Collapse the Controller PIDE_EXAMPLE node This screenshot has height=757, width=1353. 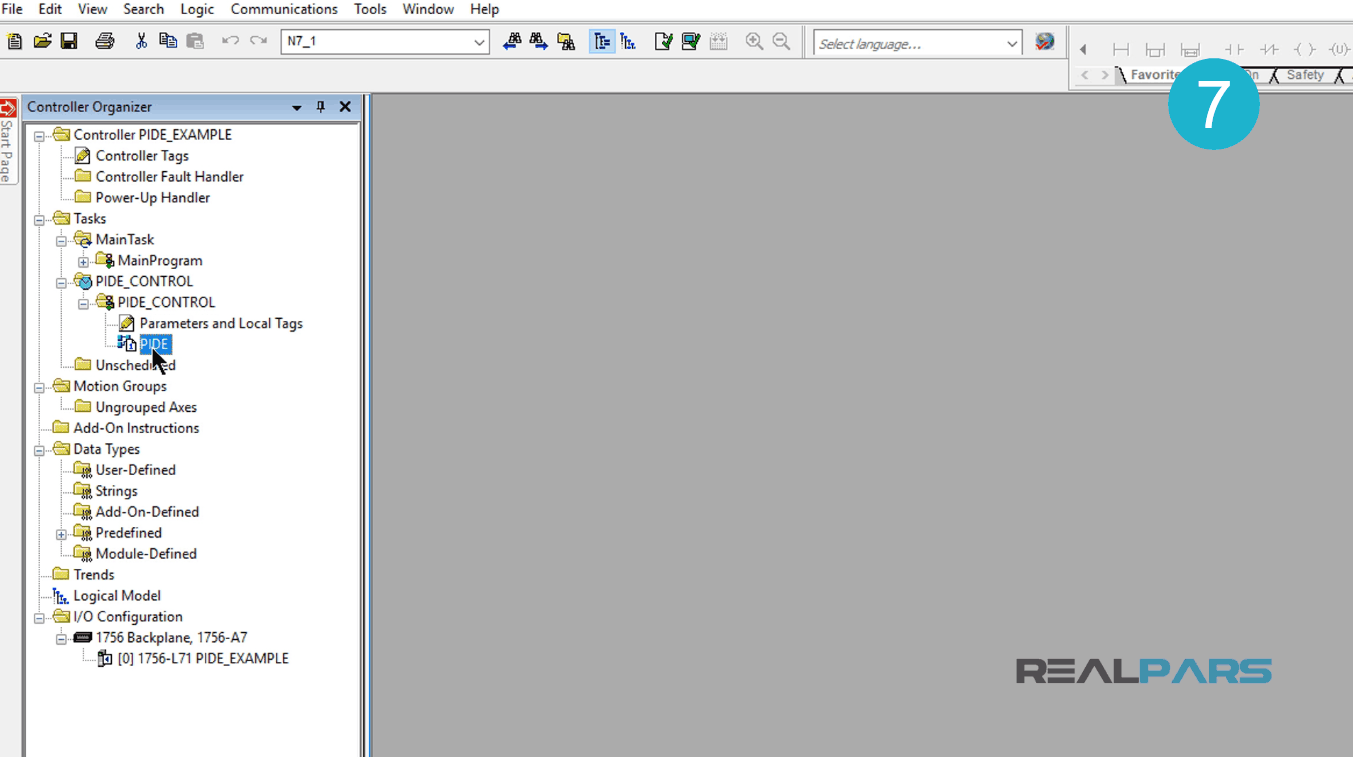pyautogui.click(x=39, y=135)
